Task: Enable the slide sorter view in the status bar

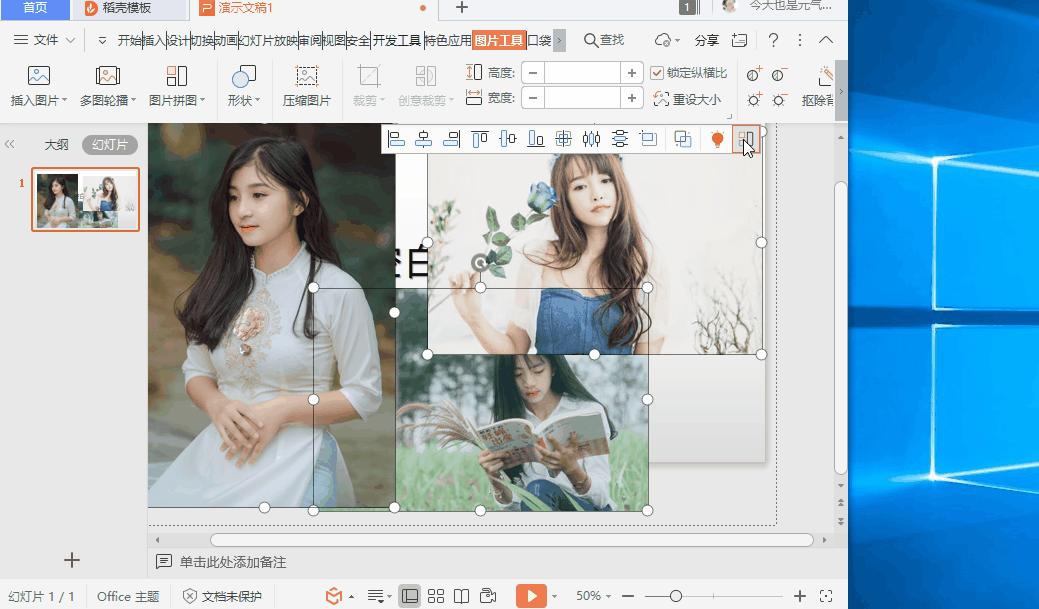Action: tap(436, 595)
